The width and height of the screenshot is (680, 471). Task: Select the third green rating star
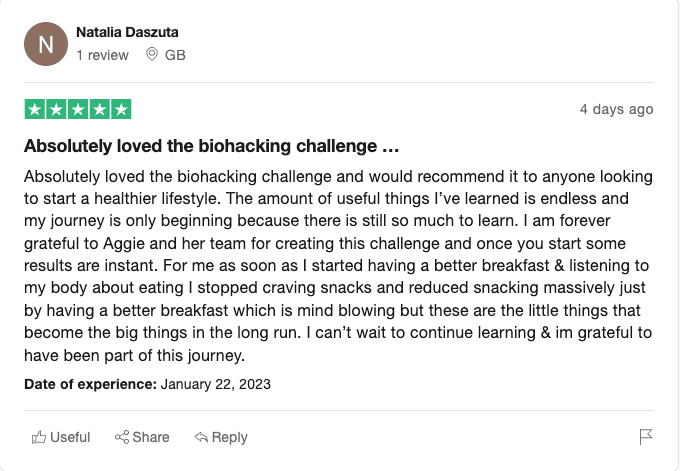78,109
